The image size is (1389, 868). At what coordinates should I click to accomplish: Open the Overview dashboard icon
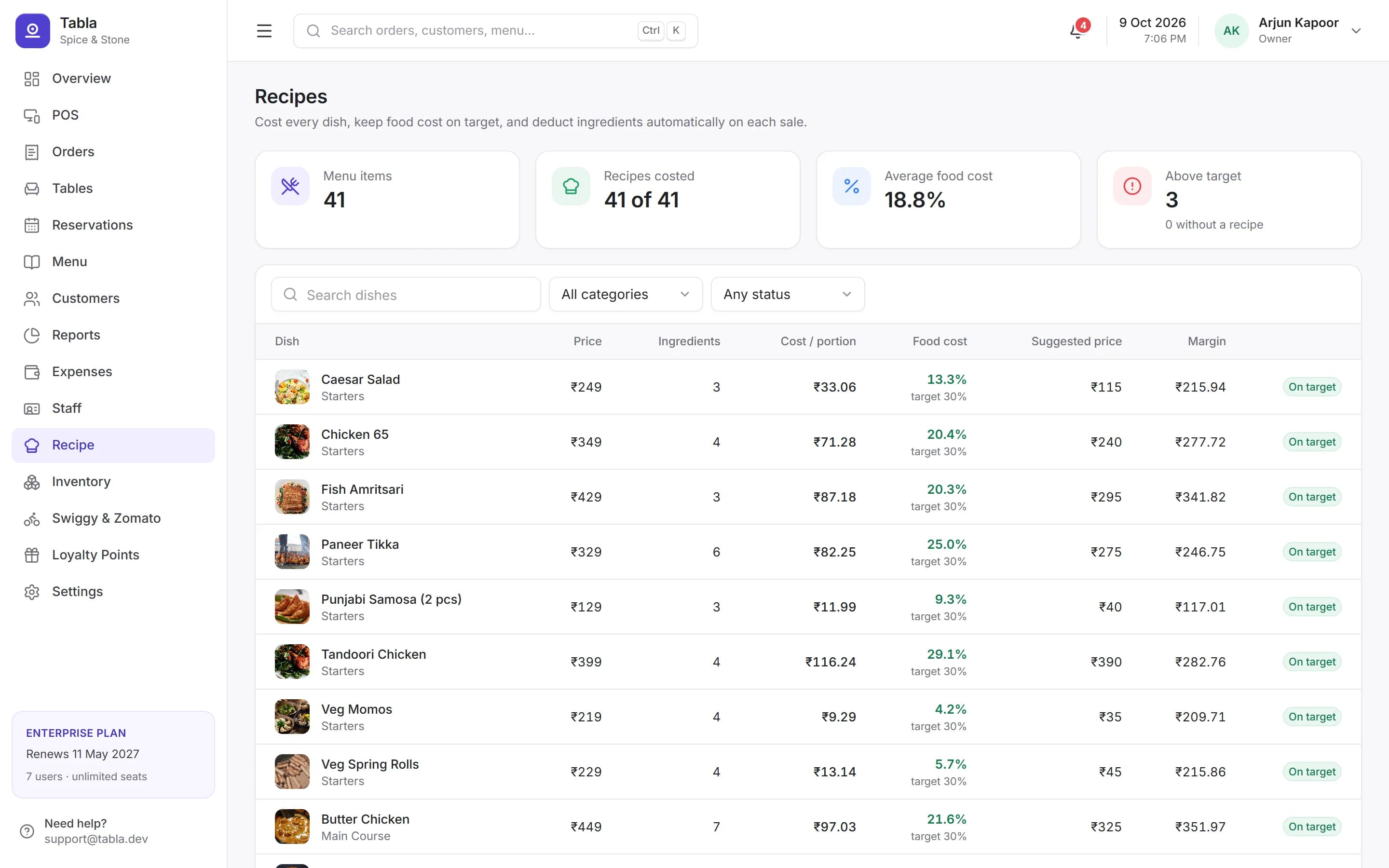click(31, 79)
